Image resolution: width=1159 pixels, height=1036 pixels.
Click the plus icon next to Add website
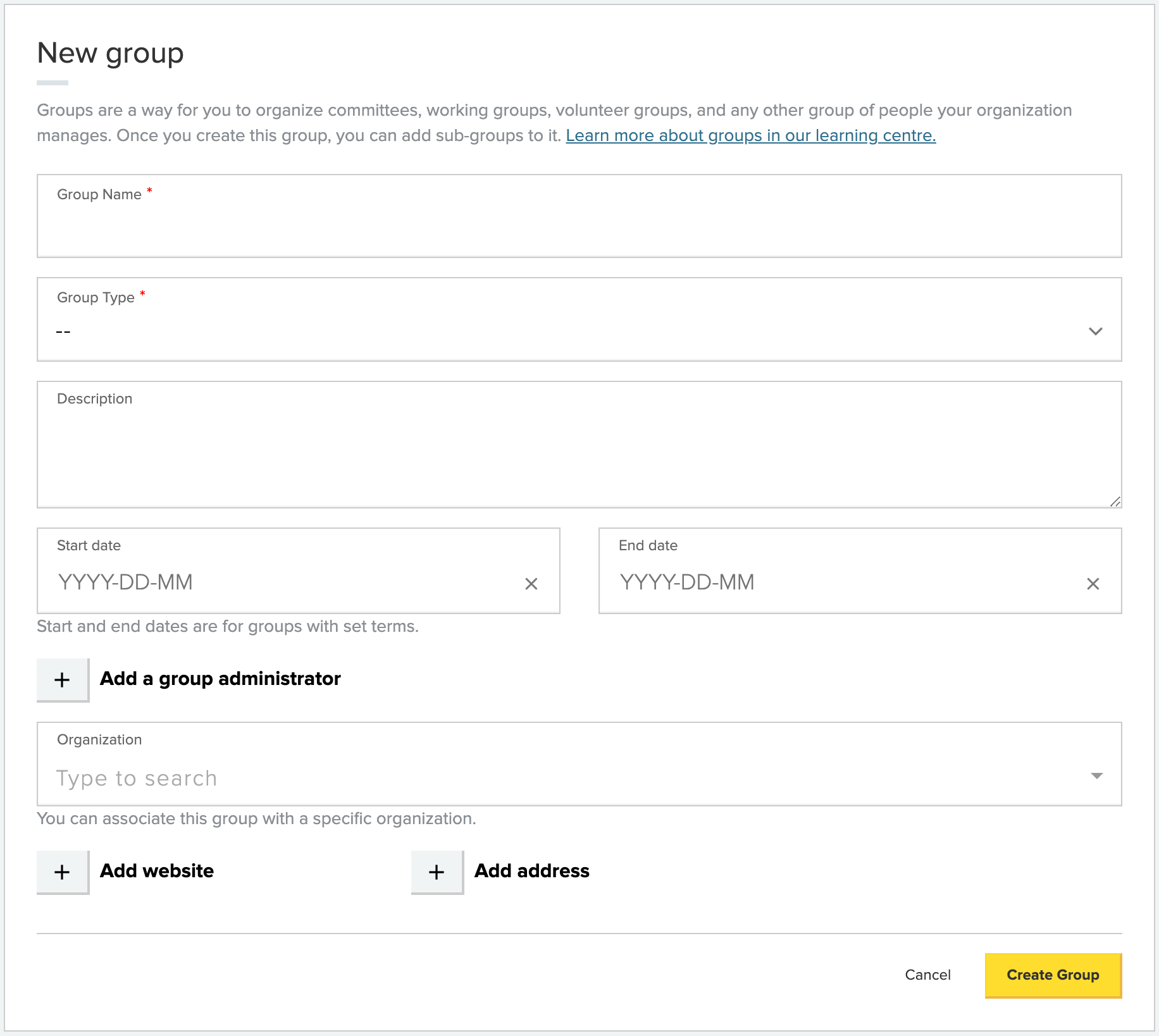(x=62, y=872)
